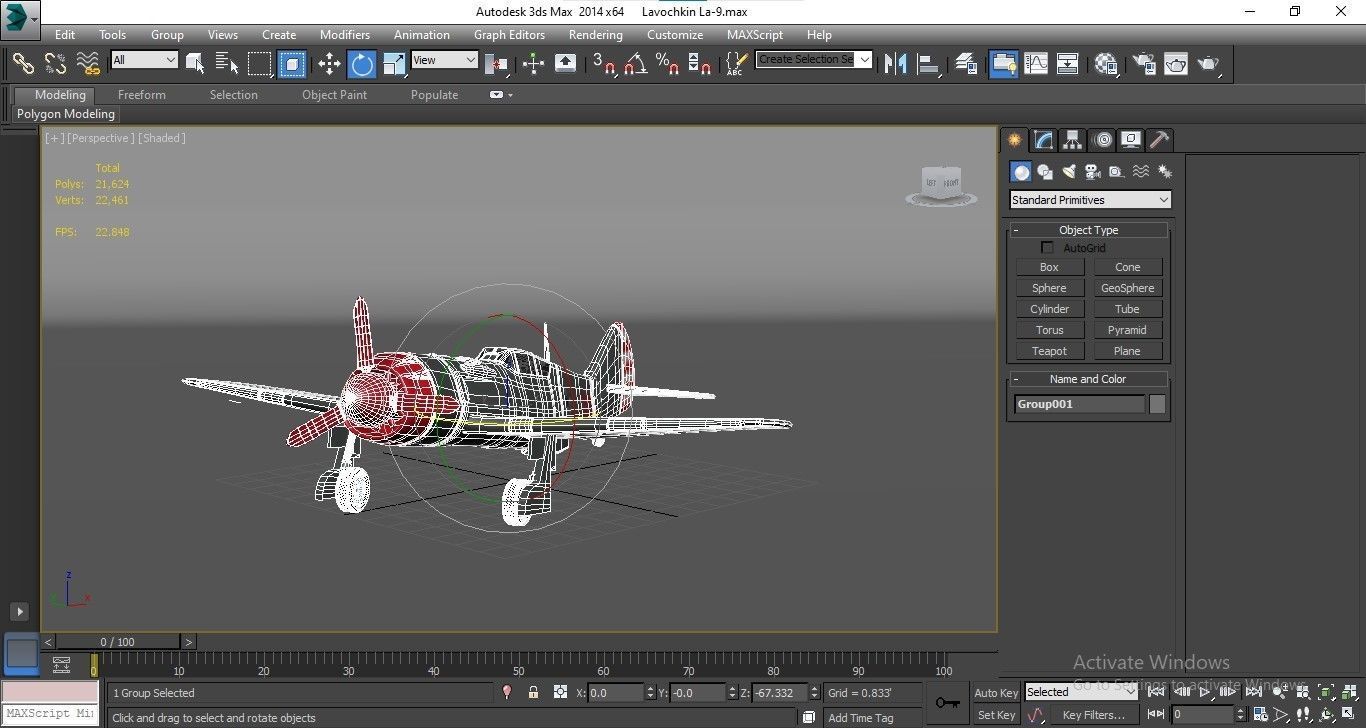Collapse the Name and Color rollout

1088,379
